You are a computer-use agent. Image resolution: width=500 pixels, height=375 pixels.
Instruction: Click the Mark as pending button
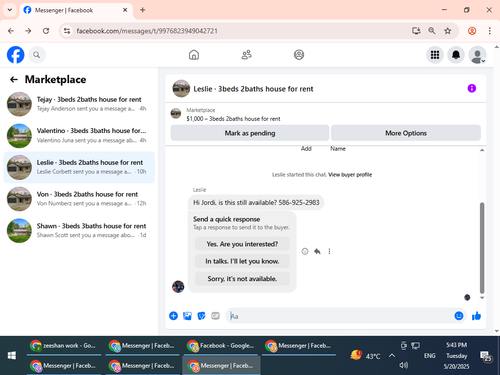[x=250, y=133]
